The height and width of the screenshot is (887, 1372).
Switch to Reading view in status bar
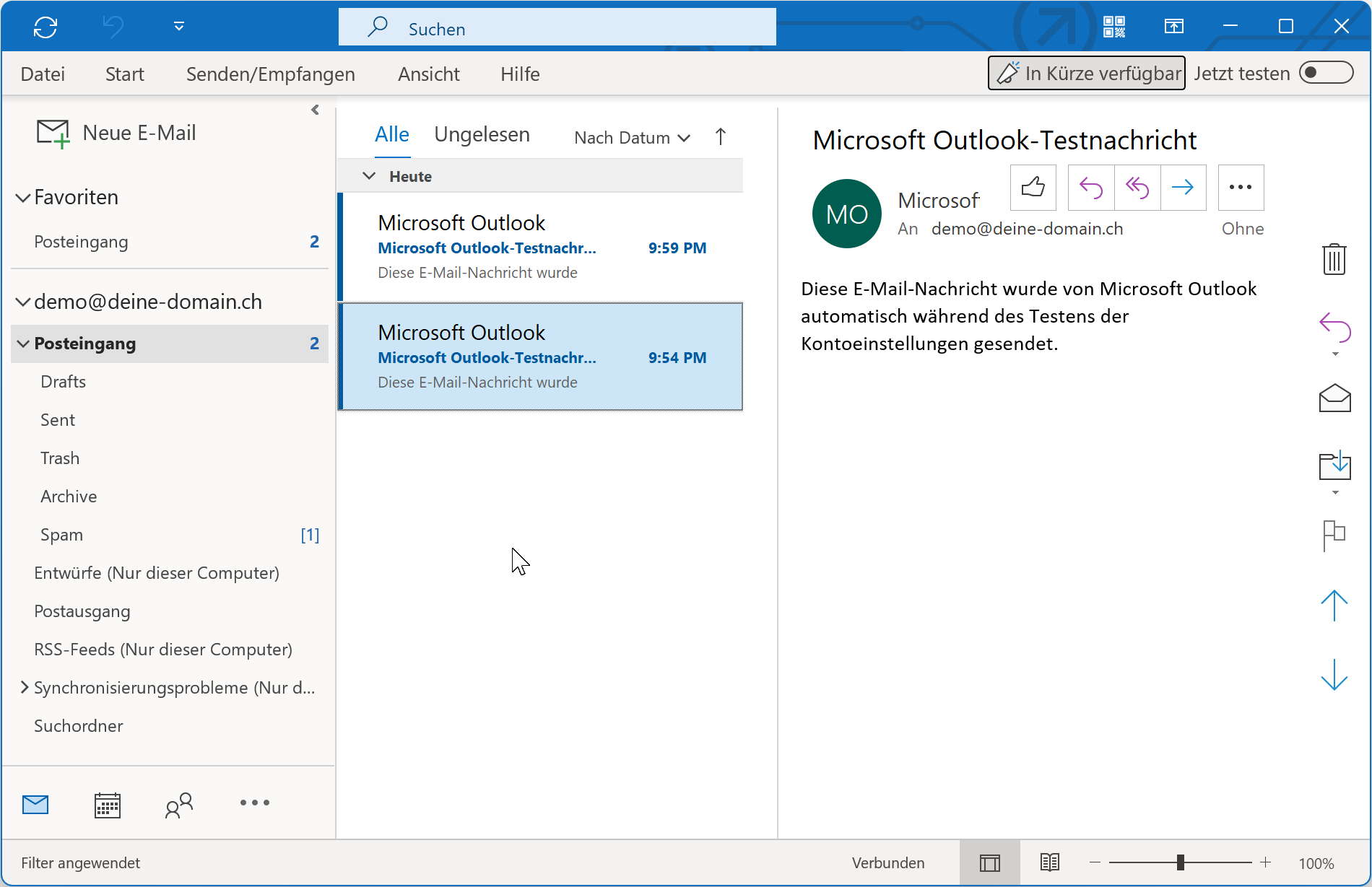[x=1050, y=863]
